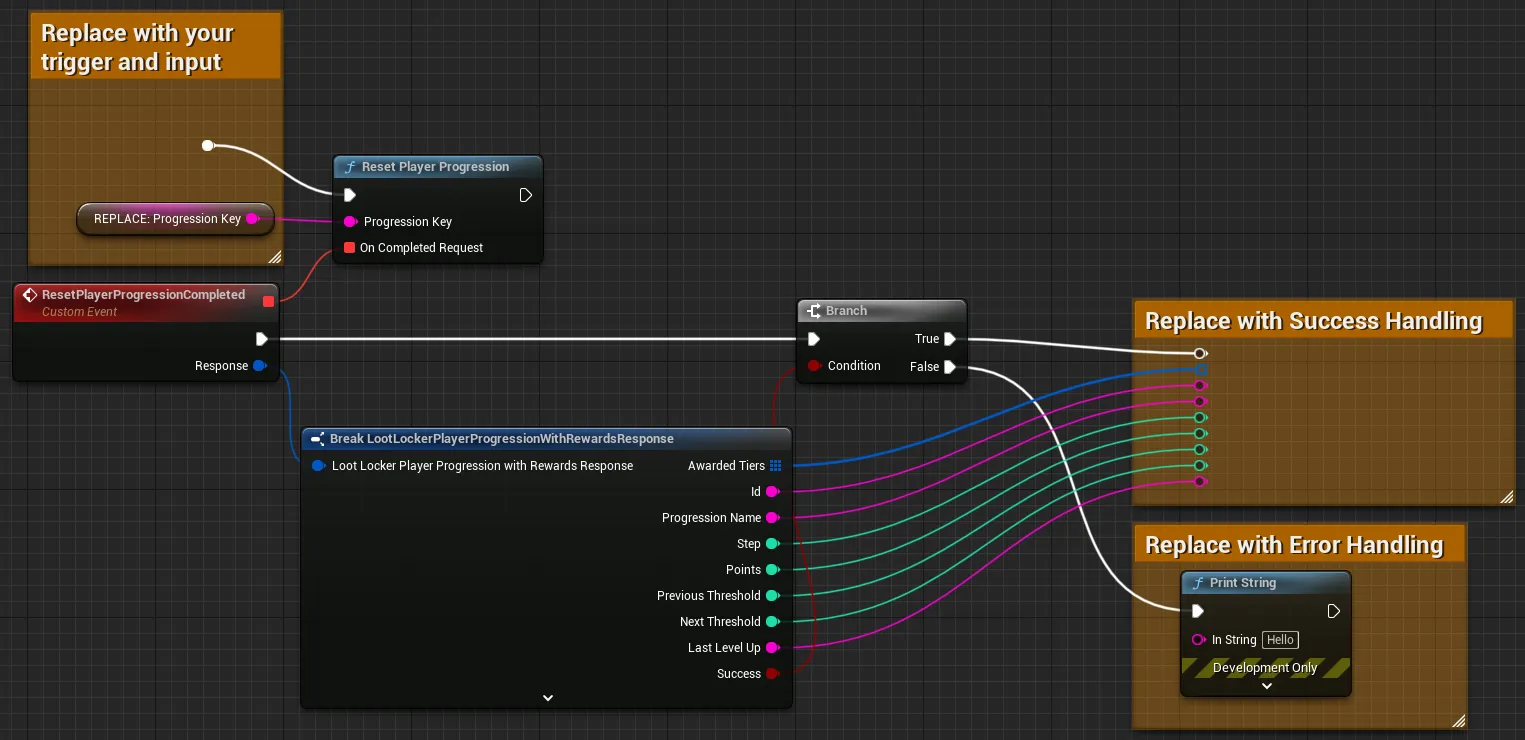Click Success Handling comment resize handle
The image size is (1525, 740).
[x=1507, y=497]
